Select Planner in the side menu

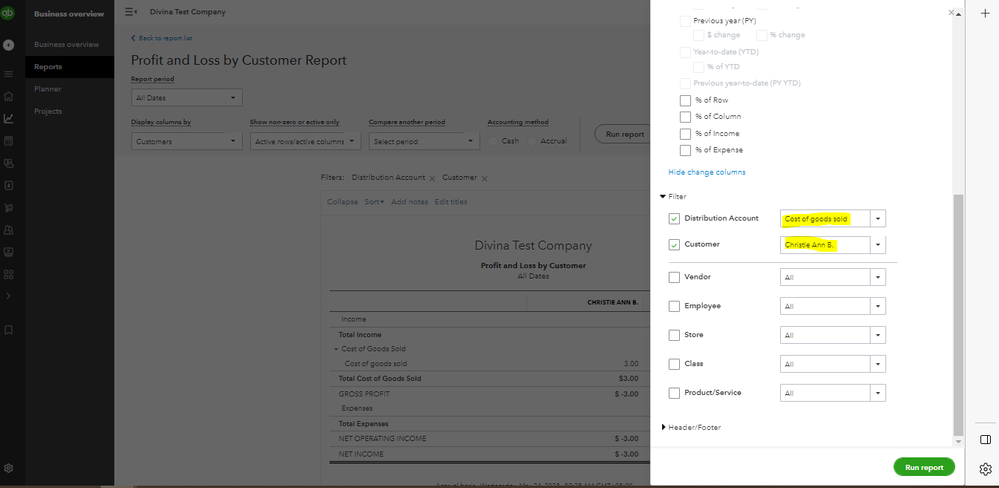click(x=48, y=89)
